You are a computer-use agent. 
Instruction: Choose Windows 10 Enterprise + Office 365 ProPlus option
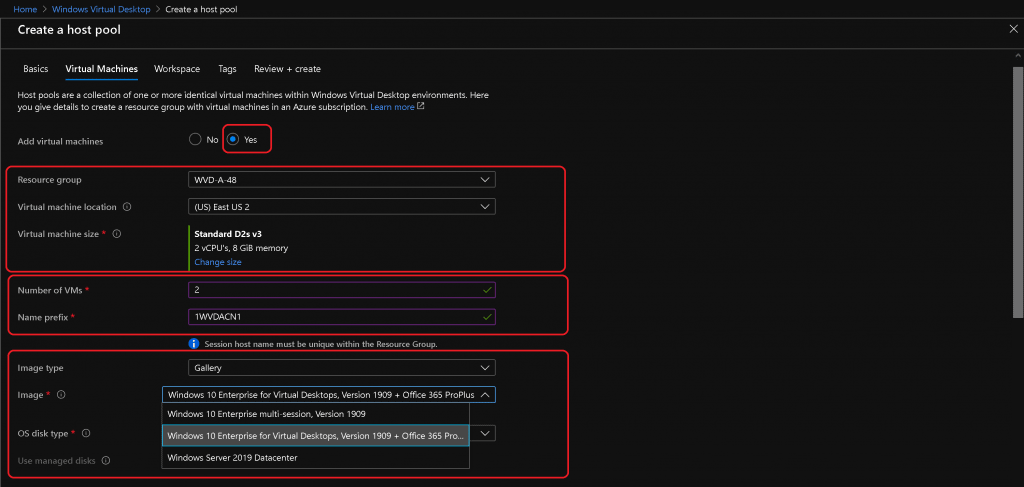(315, 435)
